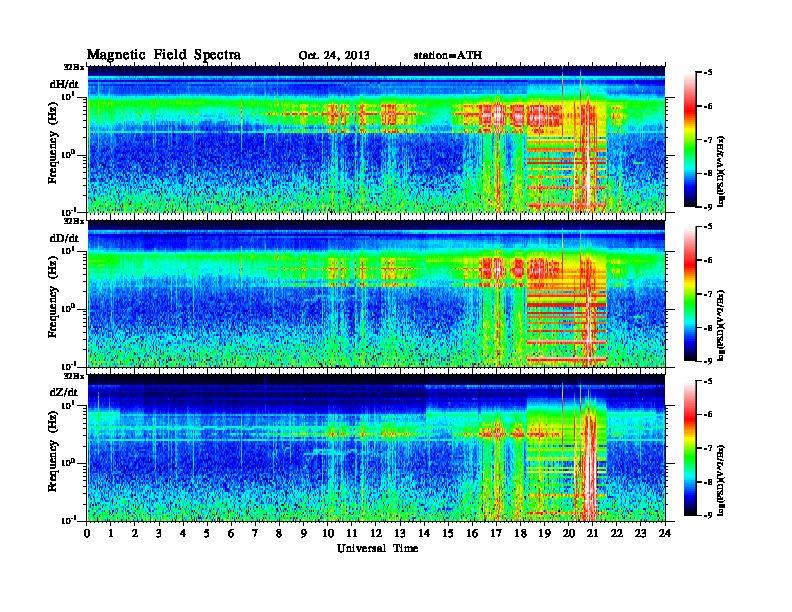
Task: Click the dD/dt panel label
Action: point(64,238)
